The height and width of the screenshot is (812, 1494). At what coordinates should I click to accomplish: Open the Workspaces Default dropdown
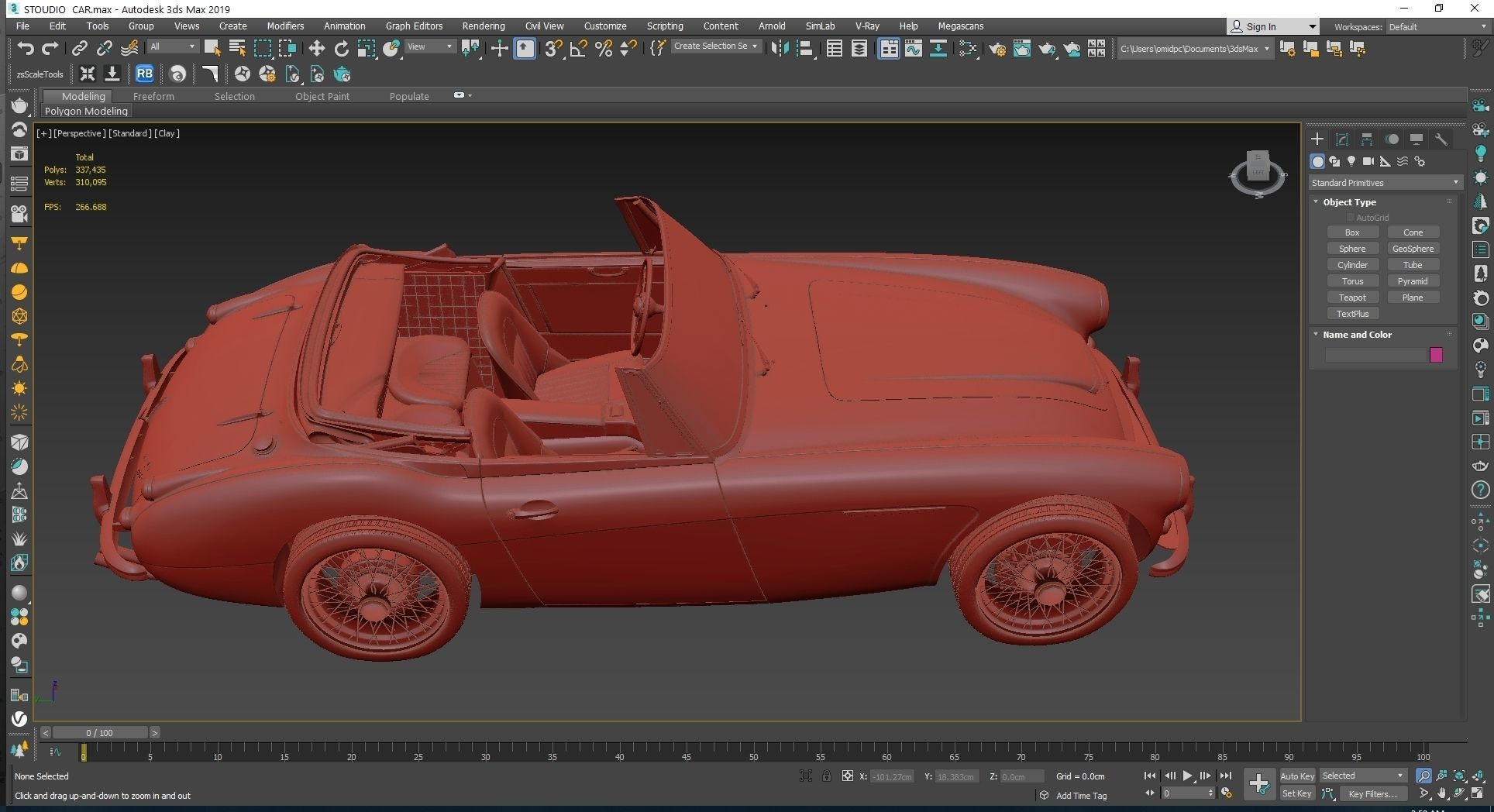pos(1437,27)
